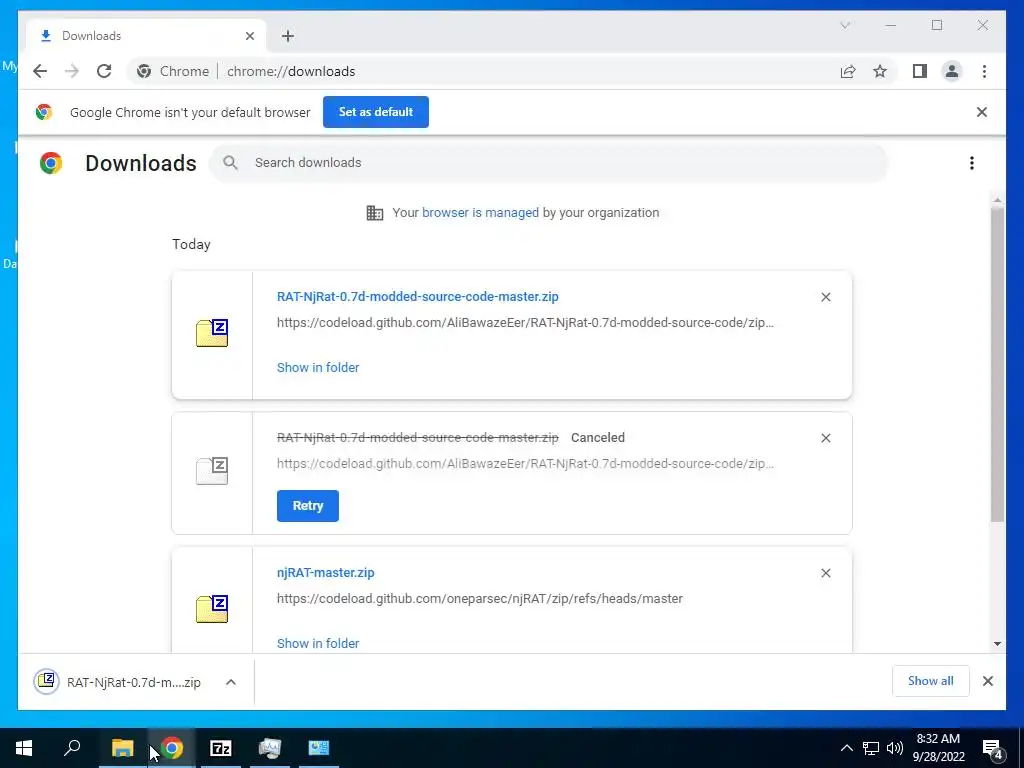Viewport: 1024px width, 768px height.
Task: Reload the downloads page
Action: point(104,71)
